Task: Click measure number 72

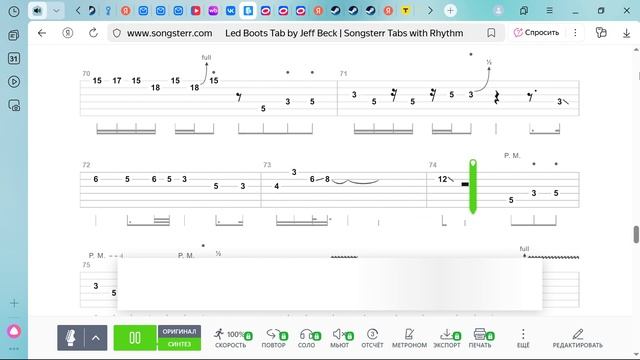Action: 86,165
